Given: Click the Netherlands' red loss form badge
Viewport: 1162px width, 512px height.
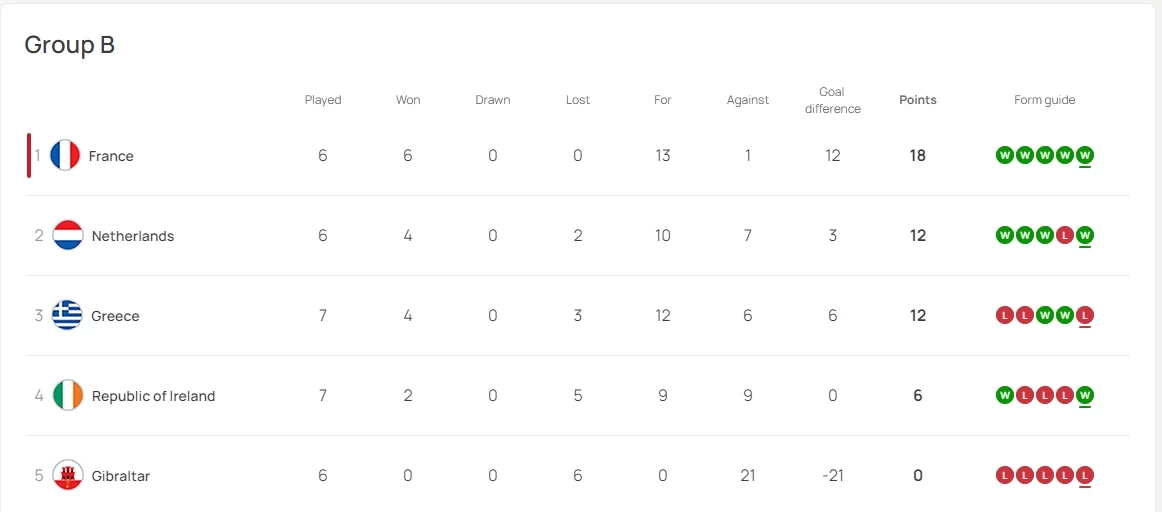Looking at the screenshot, I should click(1065, 235).
